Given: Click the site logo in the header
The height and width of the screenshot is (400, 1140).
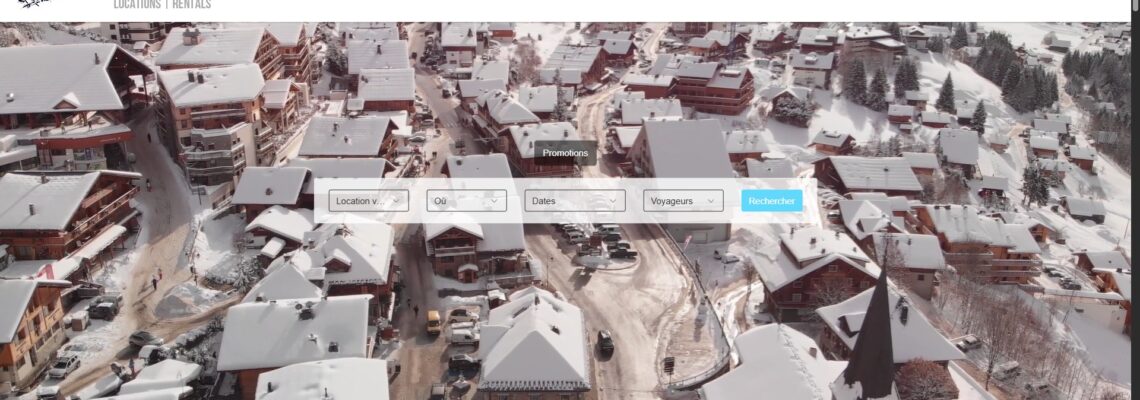Looking at the screenshot, I should [x=35, y=4].
